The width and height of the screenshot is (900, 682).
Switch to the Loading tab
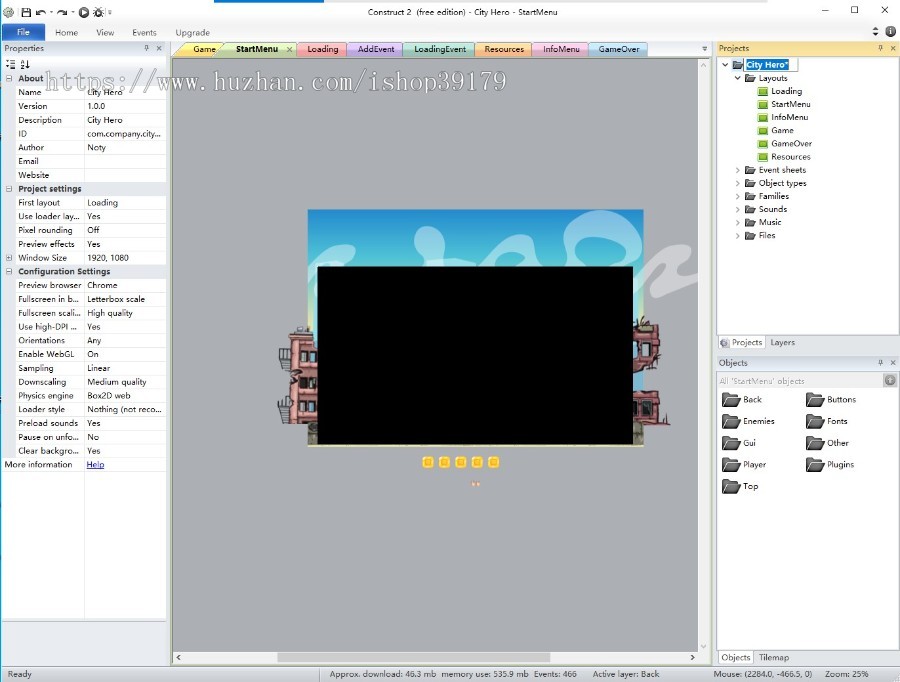(x=323, y=49)
